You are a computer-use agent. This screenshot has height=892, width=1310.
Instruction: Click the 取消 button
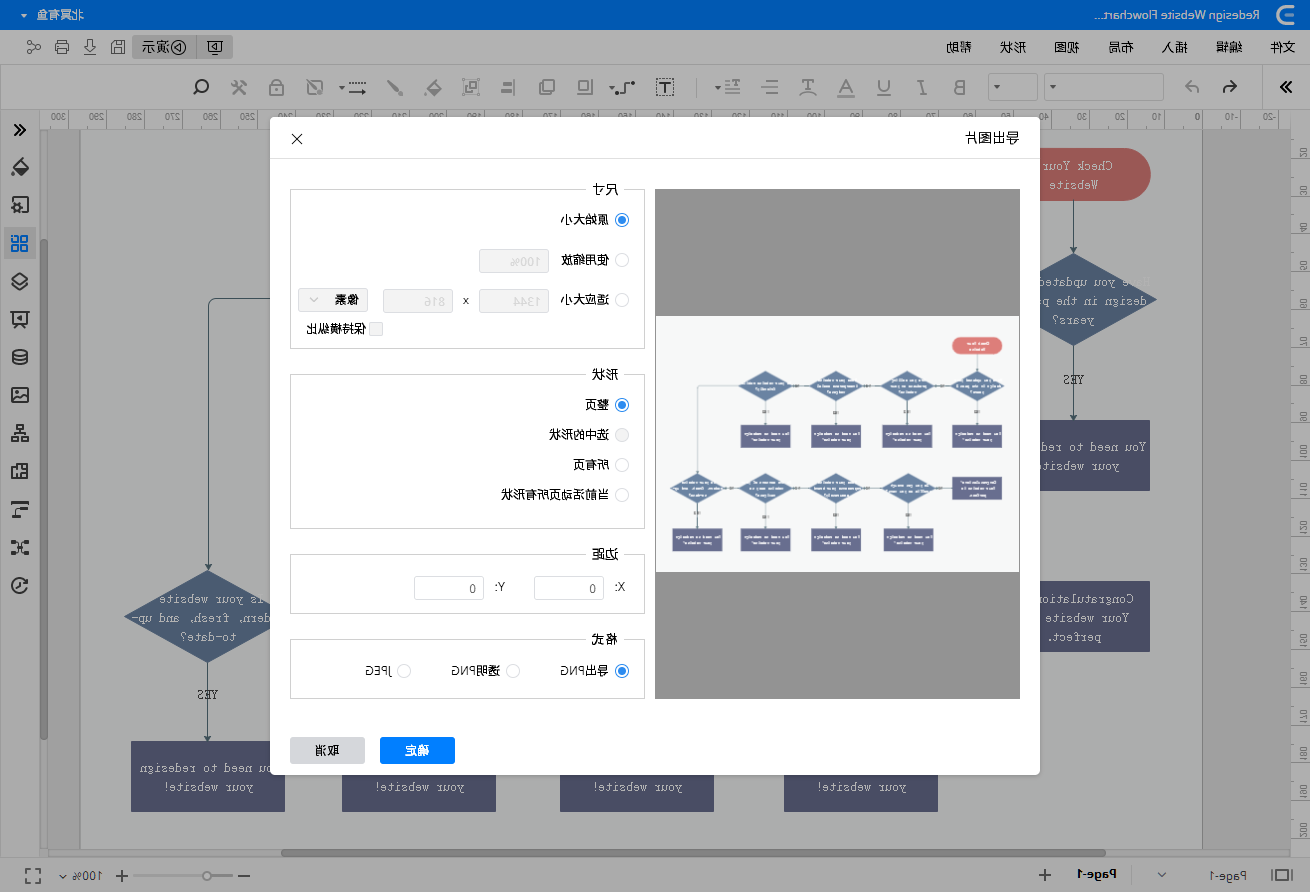(327, 750)
